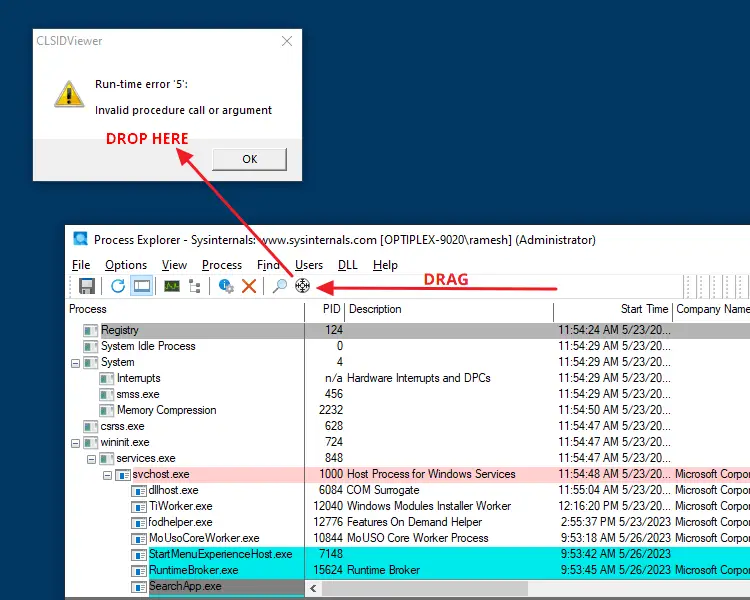The image size is (750, 600).
Task: Select the Memory Compression row
Action: point(408,410)
